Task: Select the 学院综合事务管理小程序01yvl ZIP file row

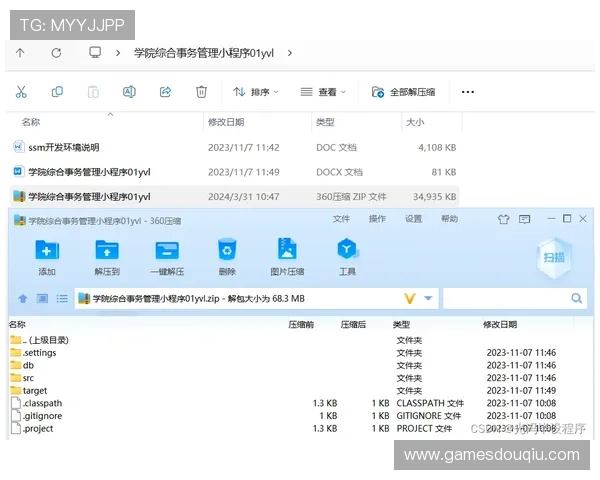Action: click(234, 197)
